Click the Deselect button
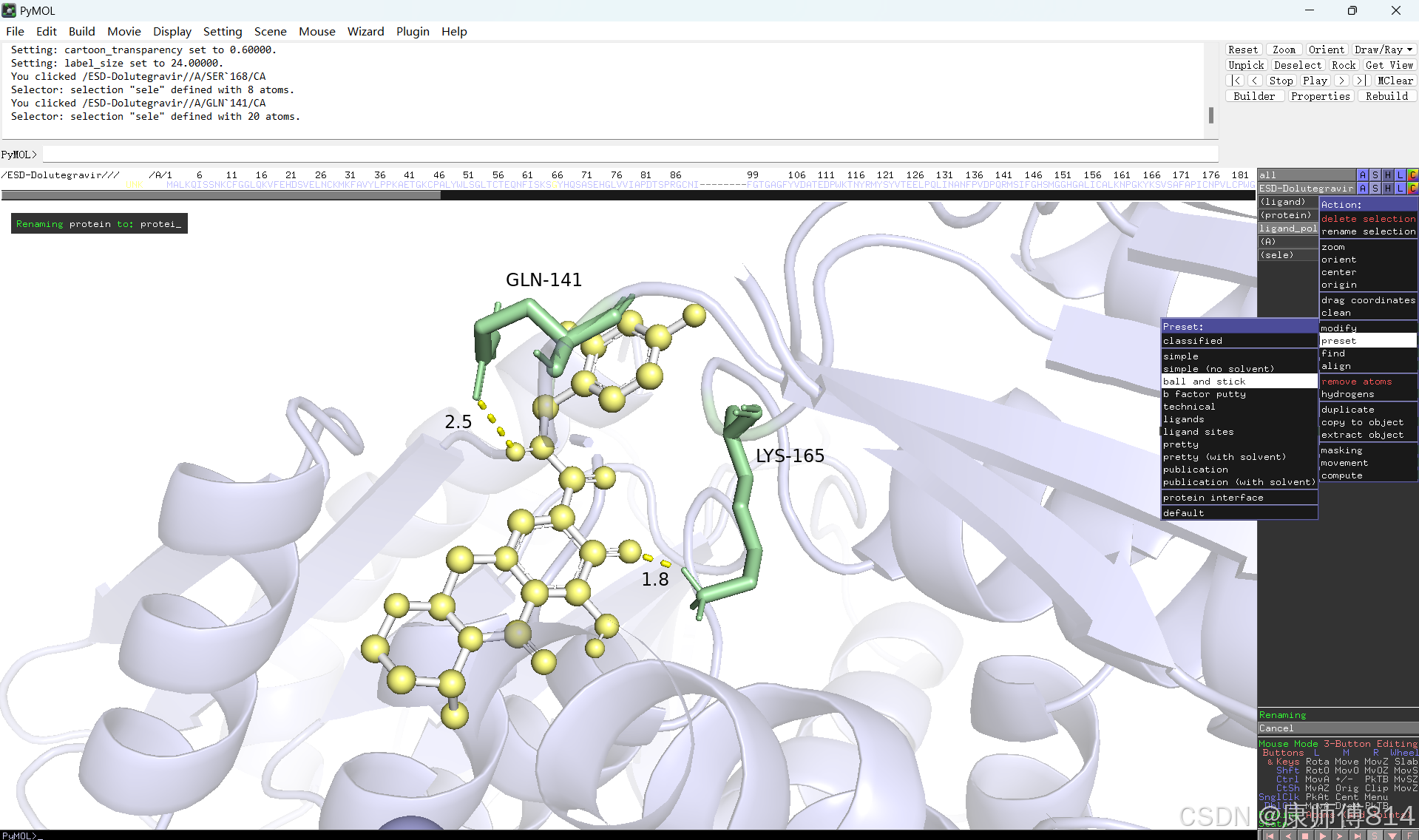This screenshot has height=840, width=1419. (1297, 65)
